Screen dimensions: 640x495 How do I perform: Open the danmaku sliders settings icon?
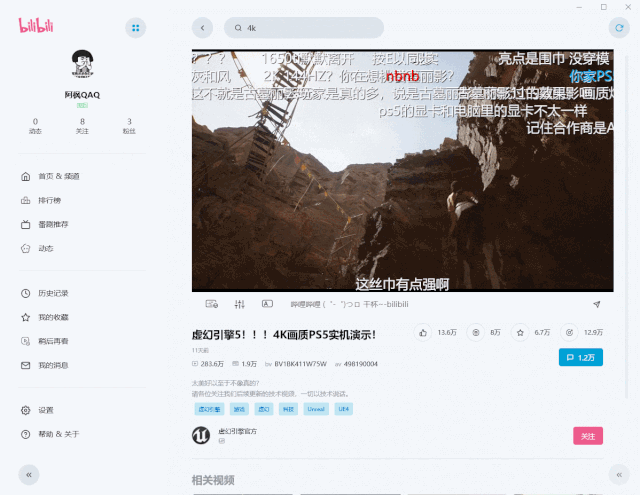point(240,304)
